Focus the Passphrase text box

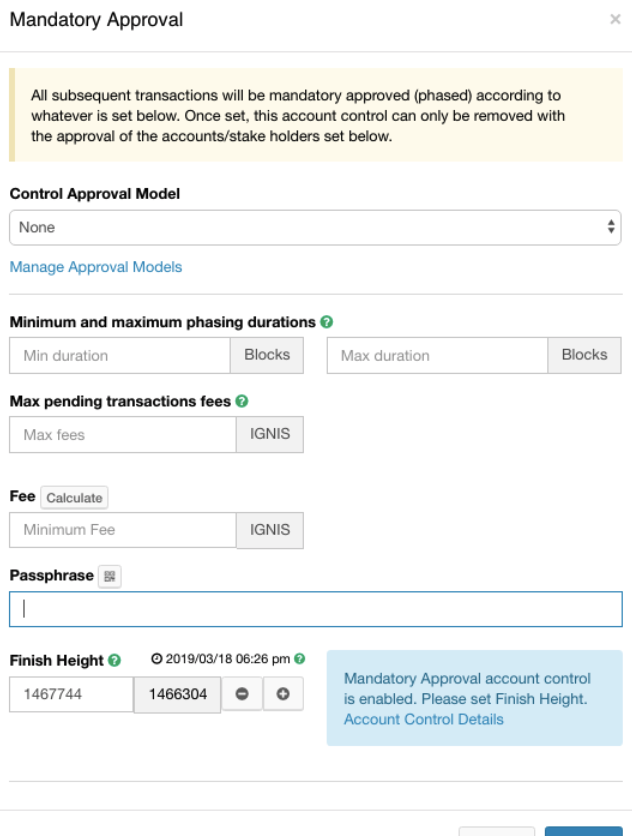(315, 608)
